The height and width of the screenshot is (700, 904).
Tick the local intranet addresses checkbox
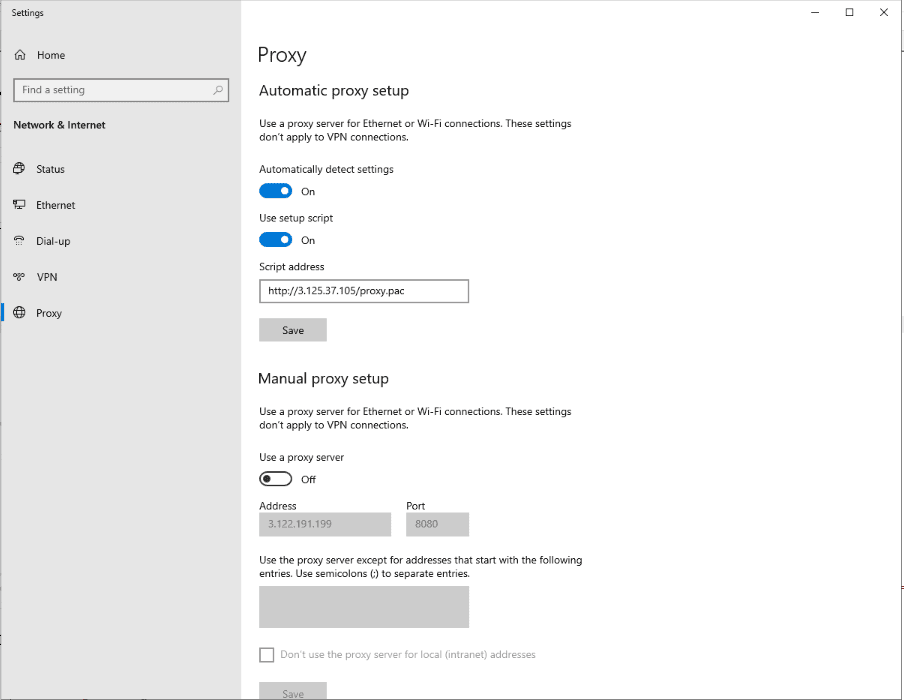[x=266, y=654]
